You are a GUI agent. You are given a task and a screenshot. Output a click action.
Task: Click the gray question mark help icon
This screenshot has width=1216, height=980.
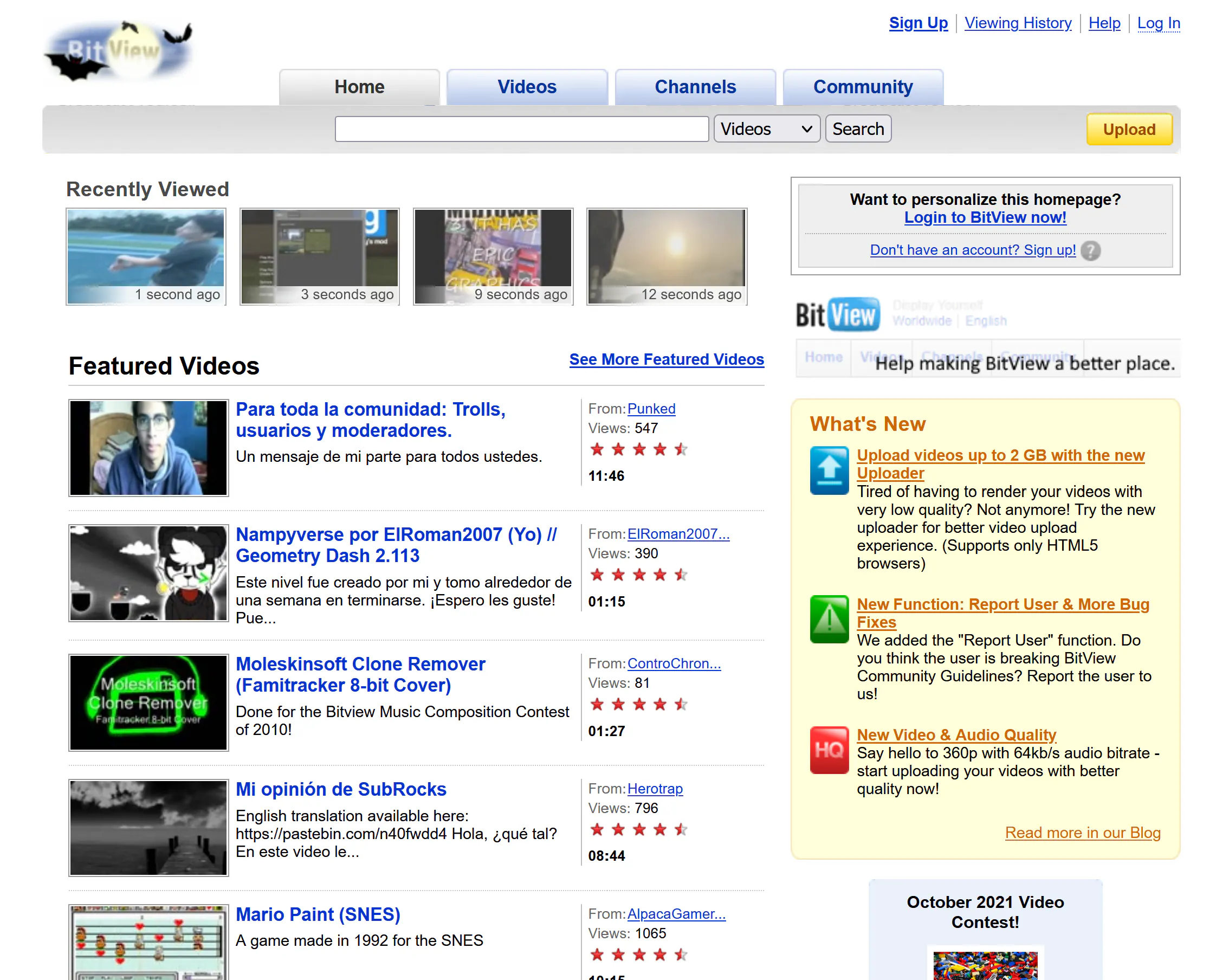click(1091, 250)
